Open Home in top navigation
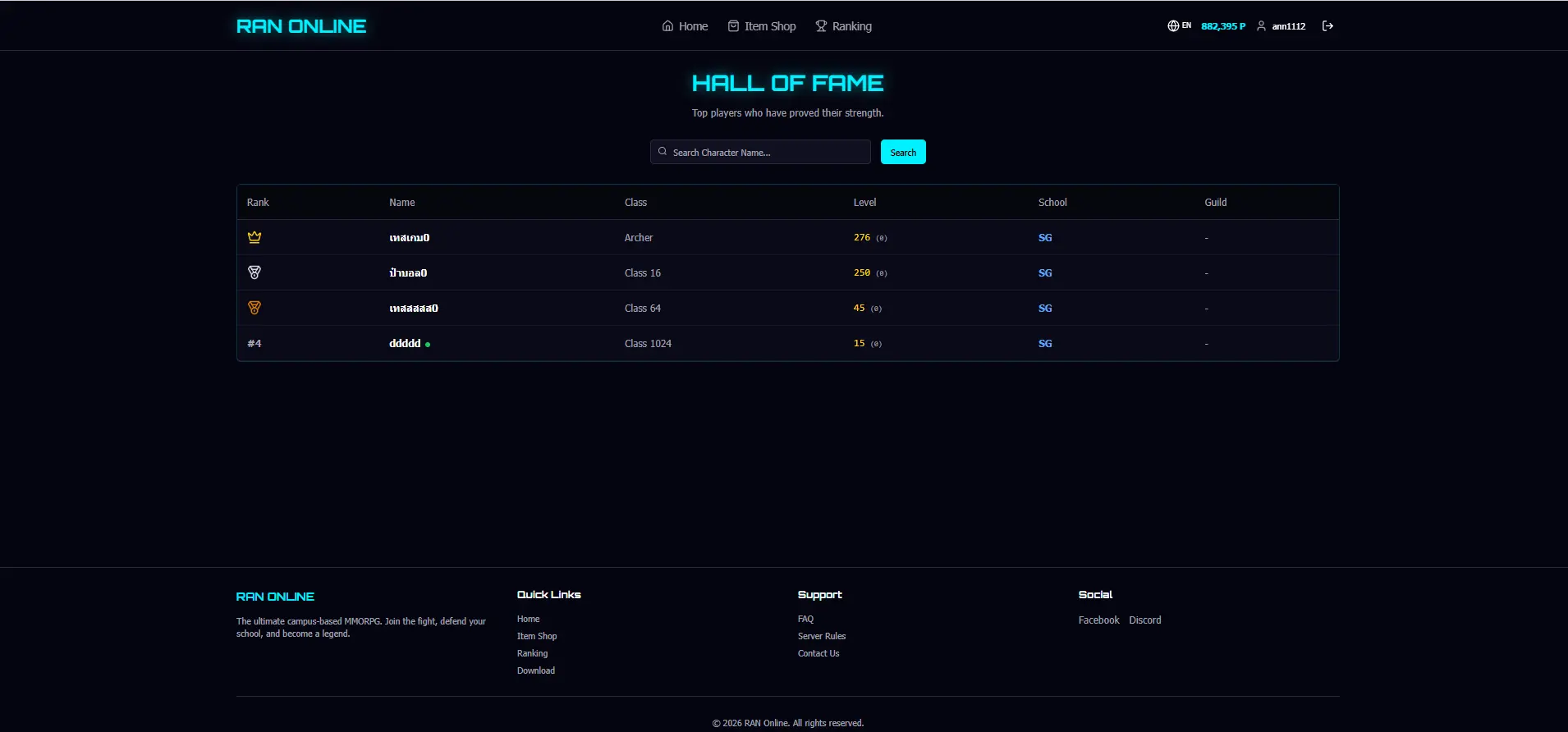 685,26
